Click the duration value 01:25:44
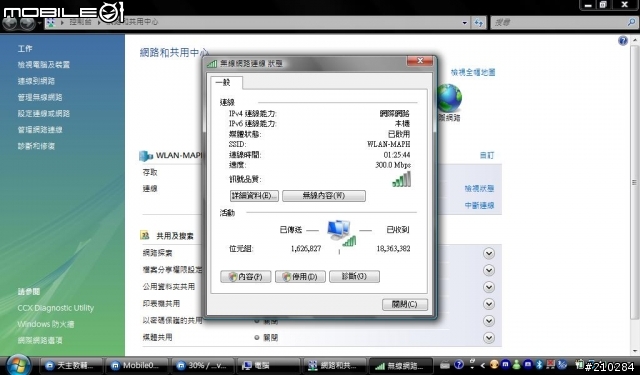640x375 pixels. [x=397, y=155]
